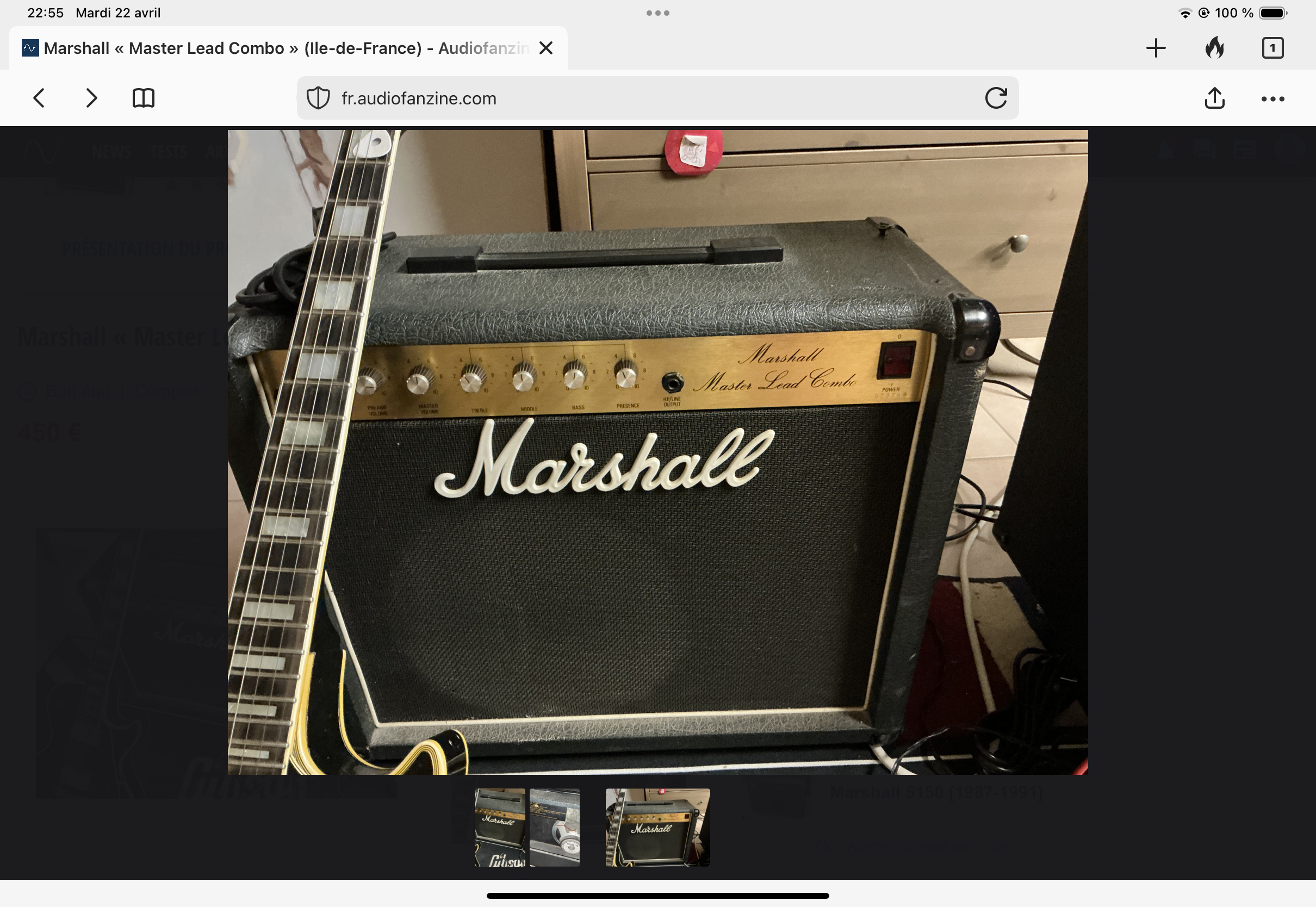
Task: Tap the 100 % battery percentage text
Action: point(1233,13)
